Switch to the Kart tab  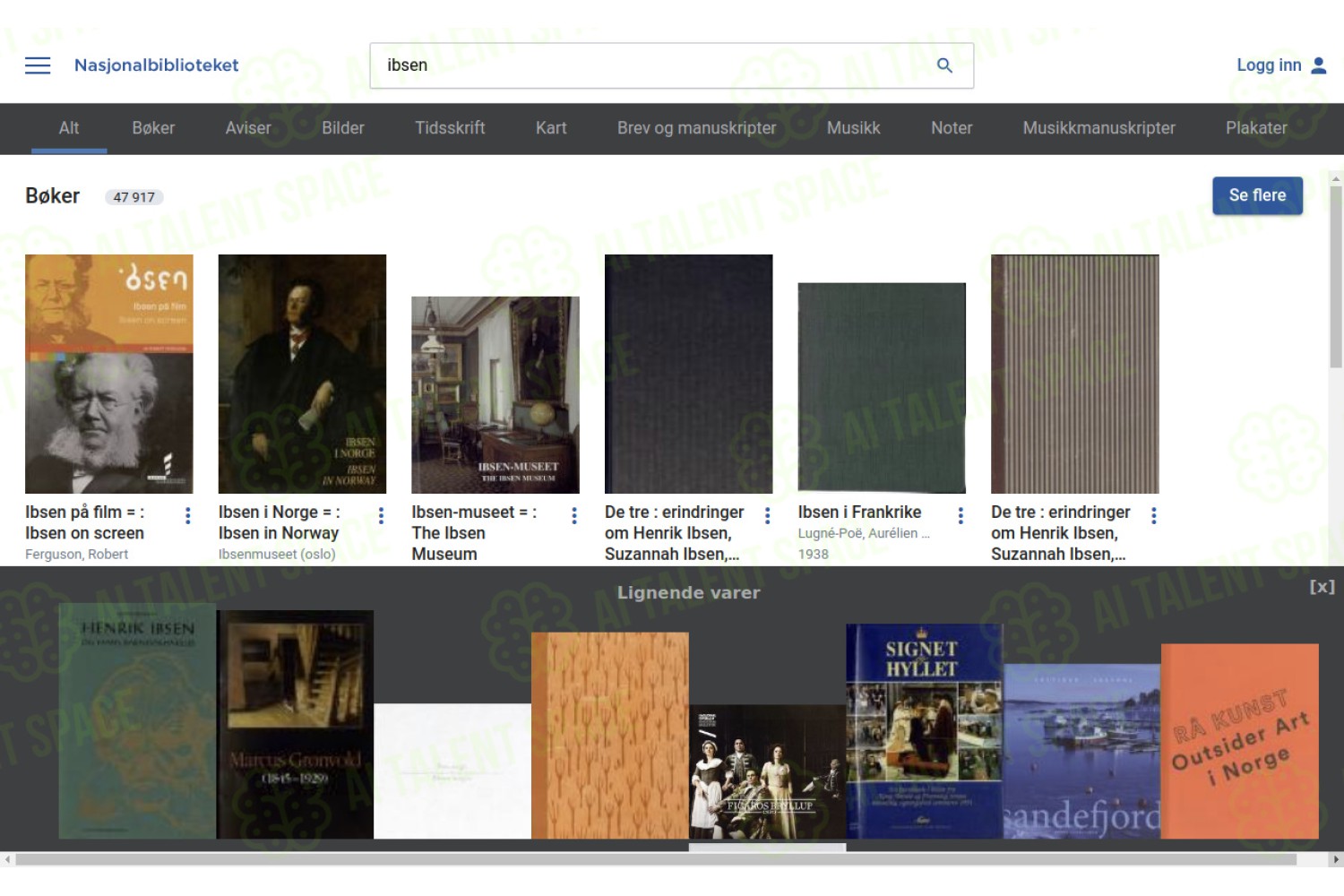(551, 128)
